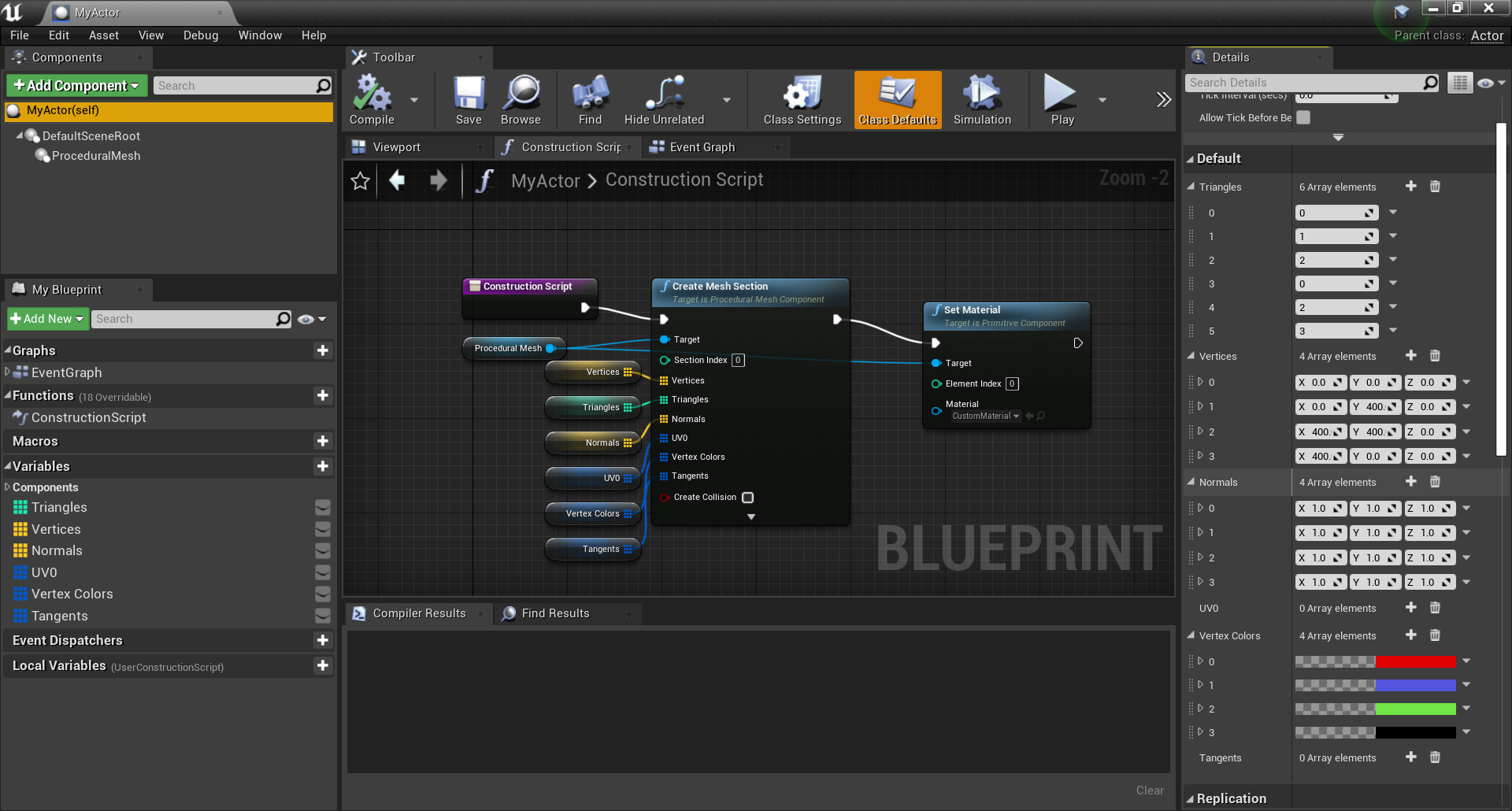
Task: Open CustomMaterial dropdown on Set Material
Action: click(985, 416)
